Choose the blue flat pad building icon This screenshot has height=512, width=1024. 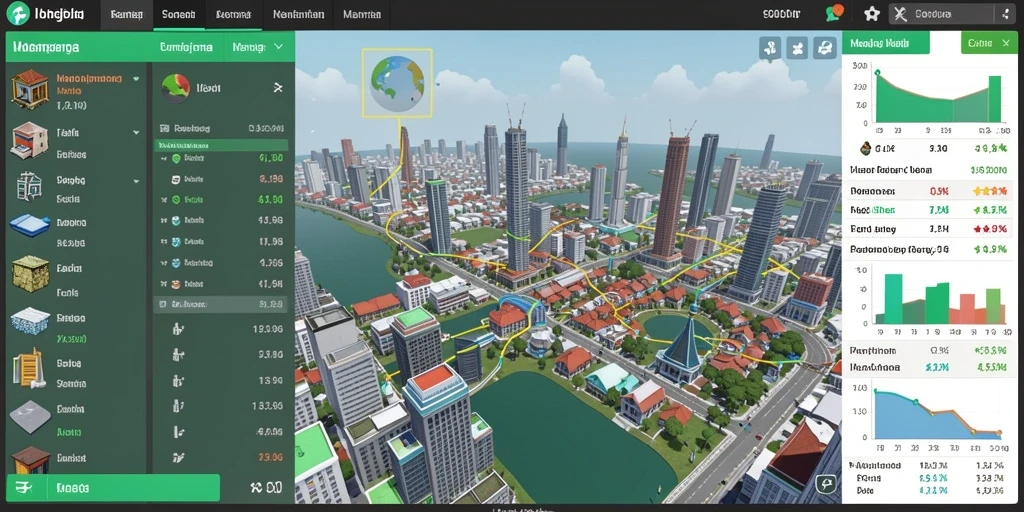point(29,225)
